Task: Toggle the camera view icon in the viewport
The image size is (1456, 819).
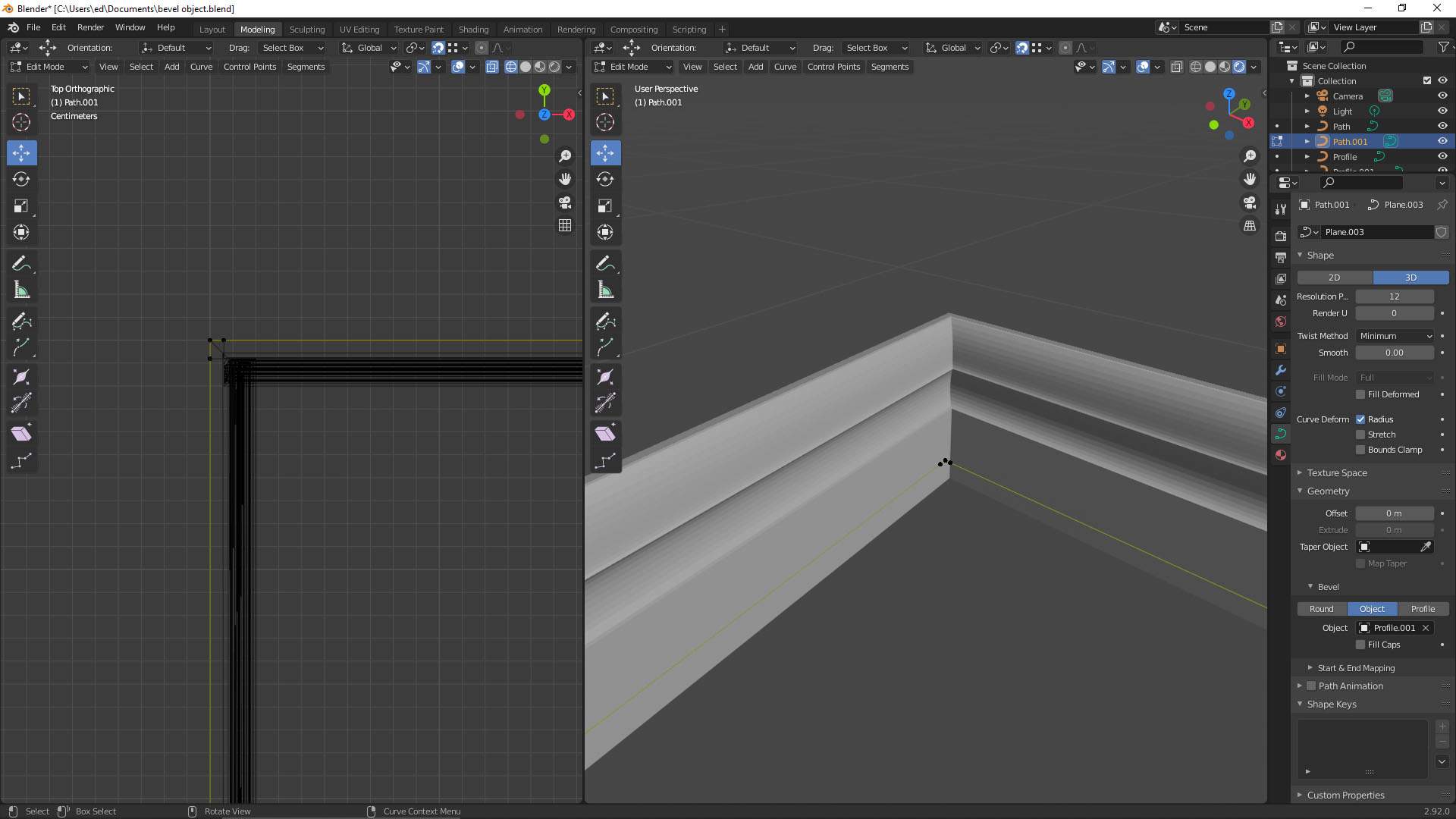Action: [x=1250, y=202]
